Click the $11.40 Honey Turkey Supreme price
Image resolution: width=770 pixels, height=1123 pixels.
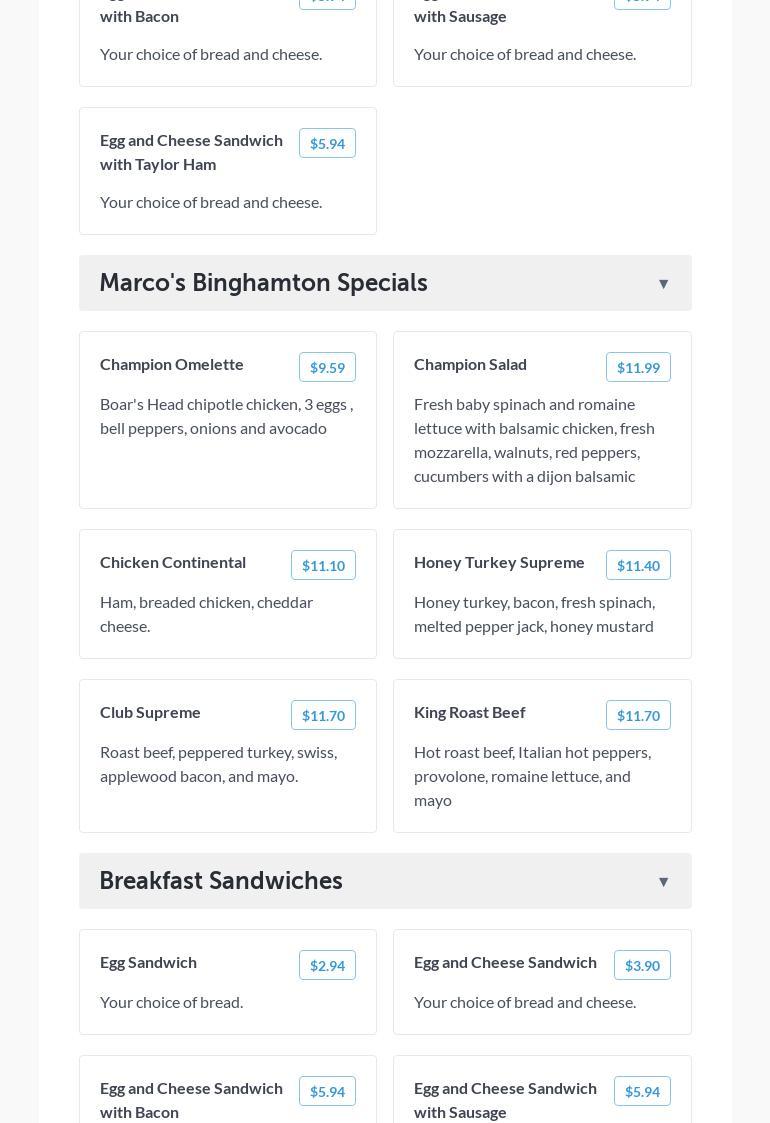638,565
